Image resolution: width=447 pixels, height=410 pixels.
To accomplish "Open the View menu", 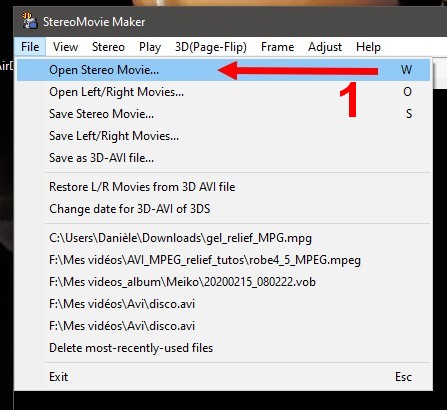I will tap(65, 47).
